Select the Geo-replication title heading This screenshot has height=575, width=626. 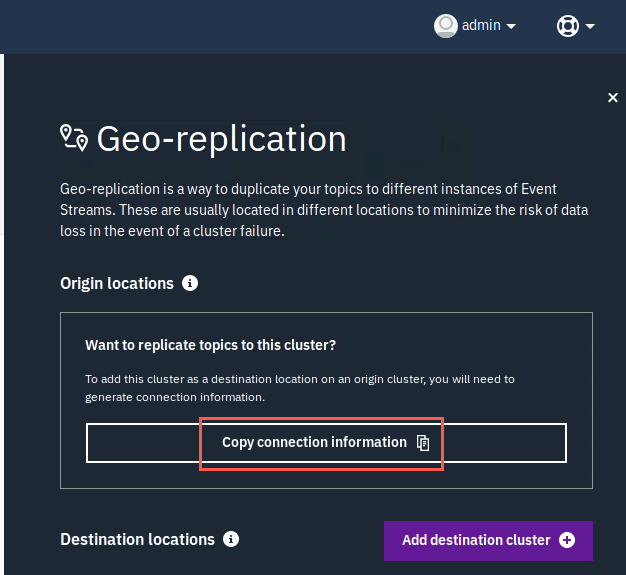(222, 139)
